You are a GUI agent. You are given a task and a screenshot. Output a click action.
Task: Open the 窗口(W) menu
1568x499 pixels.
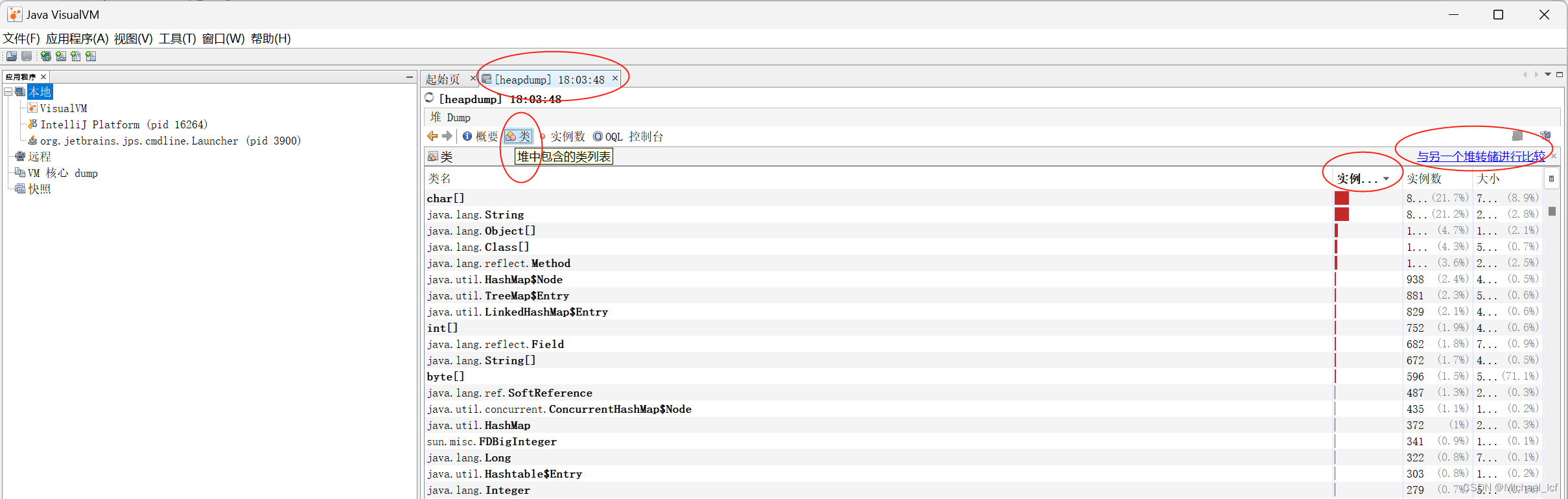pyautogui.click(x=224, y=38)
